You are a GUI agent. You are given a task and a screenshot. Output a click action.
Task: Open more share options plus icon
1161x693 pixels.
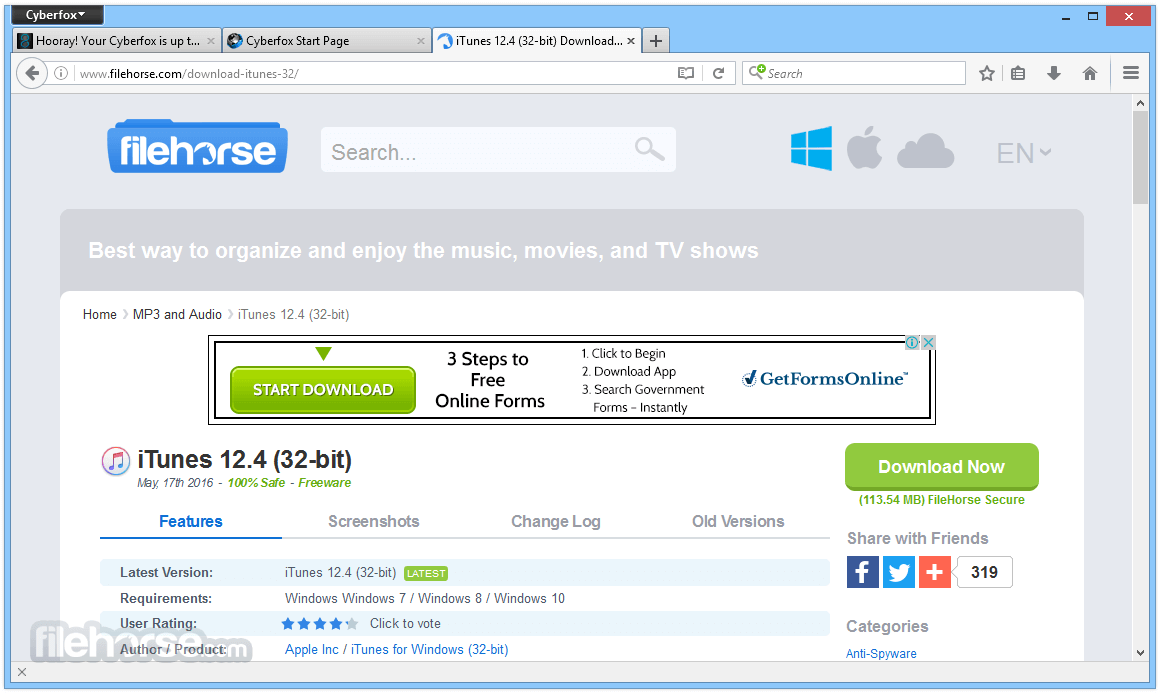point(934,572)
